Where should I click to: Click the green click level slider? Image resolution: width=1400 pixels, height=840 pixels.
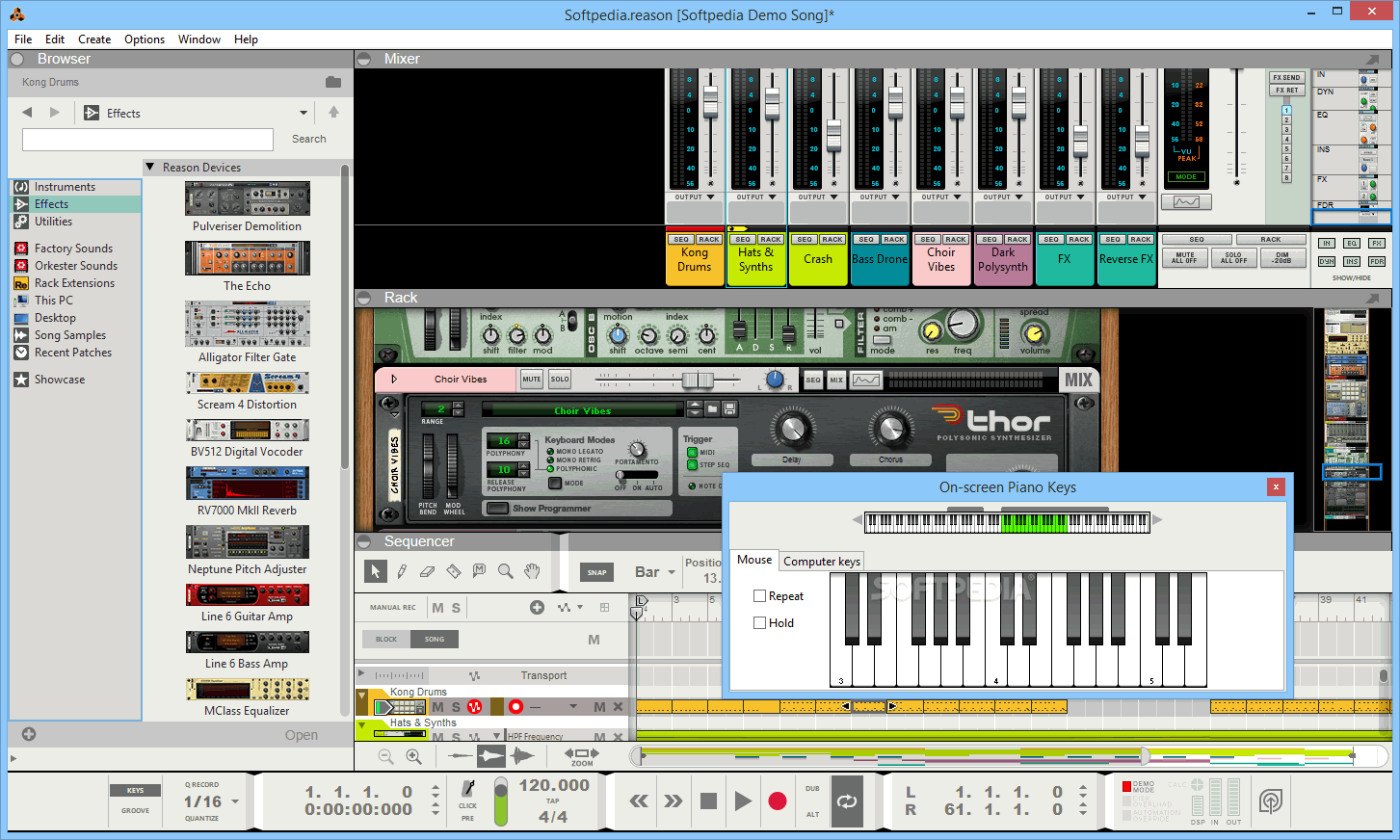[x=501, y=801]
